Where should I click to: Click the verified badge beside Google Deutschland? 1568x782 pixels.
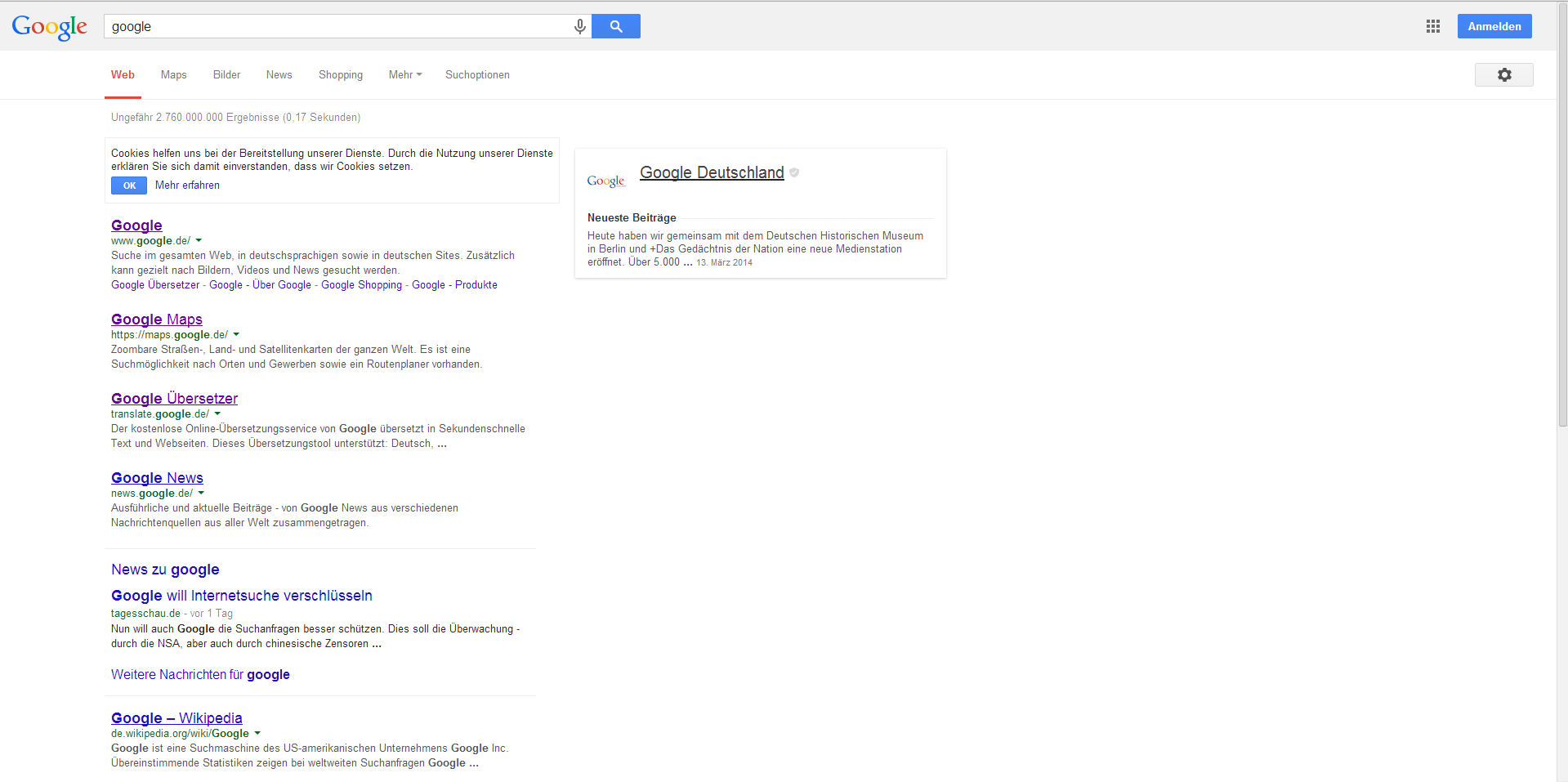click(x=794, y=172)
